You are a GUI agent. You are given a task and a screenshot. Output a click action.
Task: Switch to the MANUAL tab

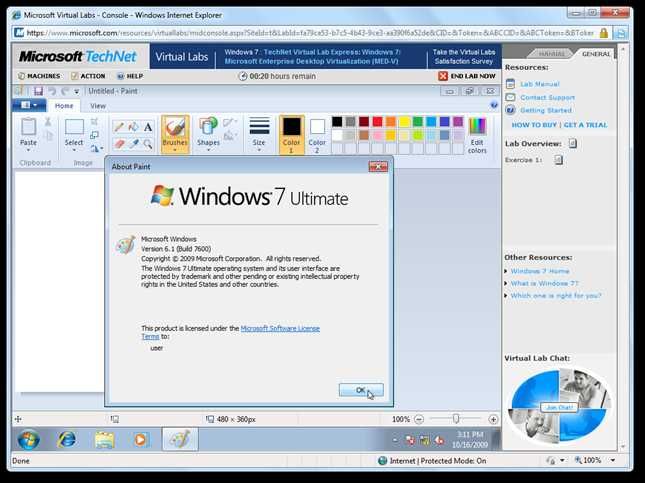(551, 54)
